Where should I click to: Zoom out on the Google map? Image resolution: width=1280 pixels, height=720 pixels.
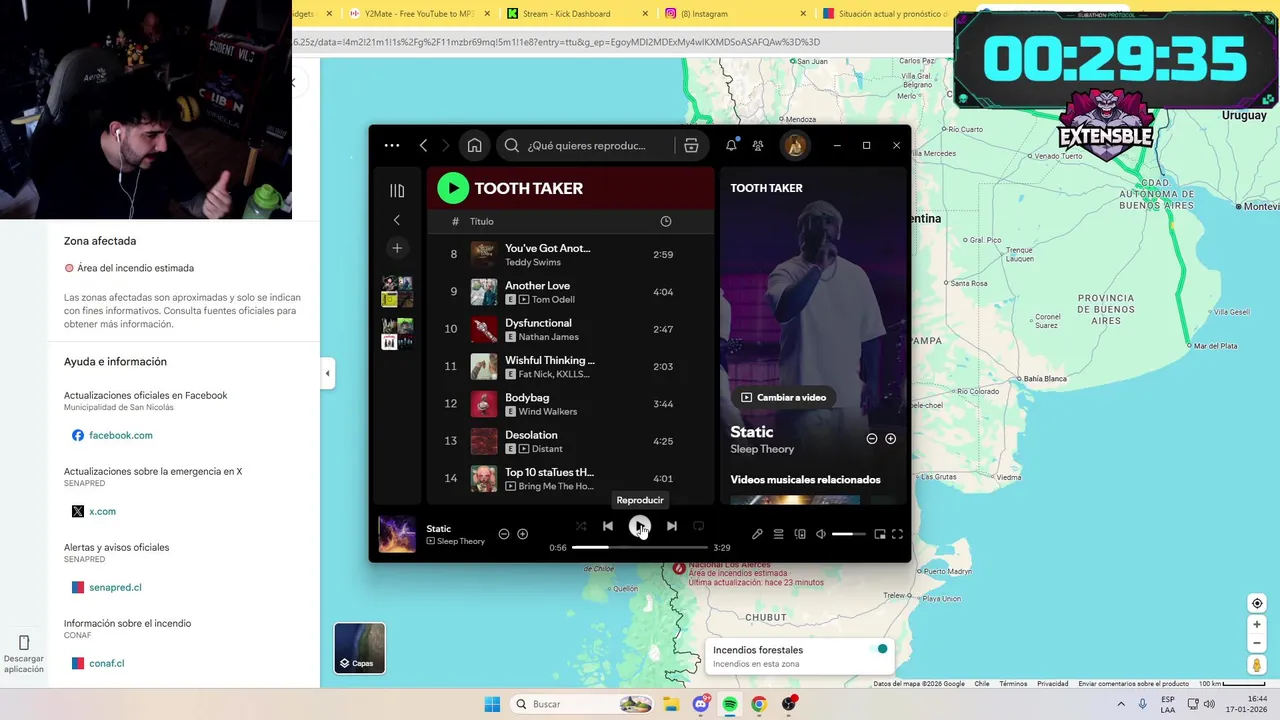[x=1257, y=643]
